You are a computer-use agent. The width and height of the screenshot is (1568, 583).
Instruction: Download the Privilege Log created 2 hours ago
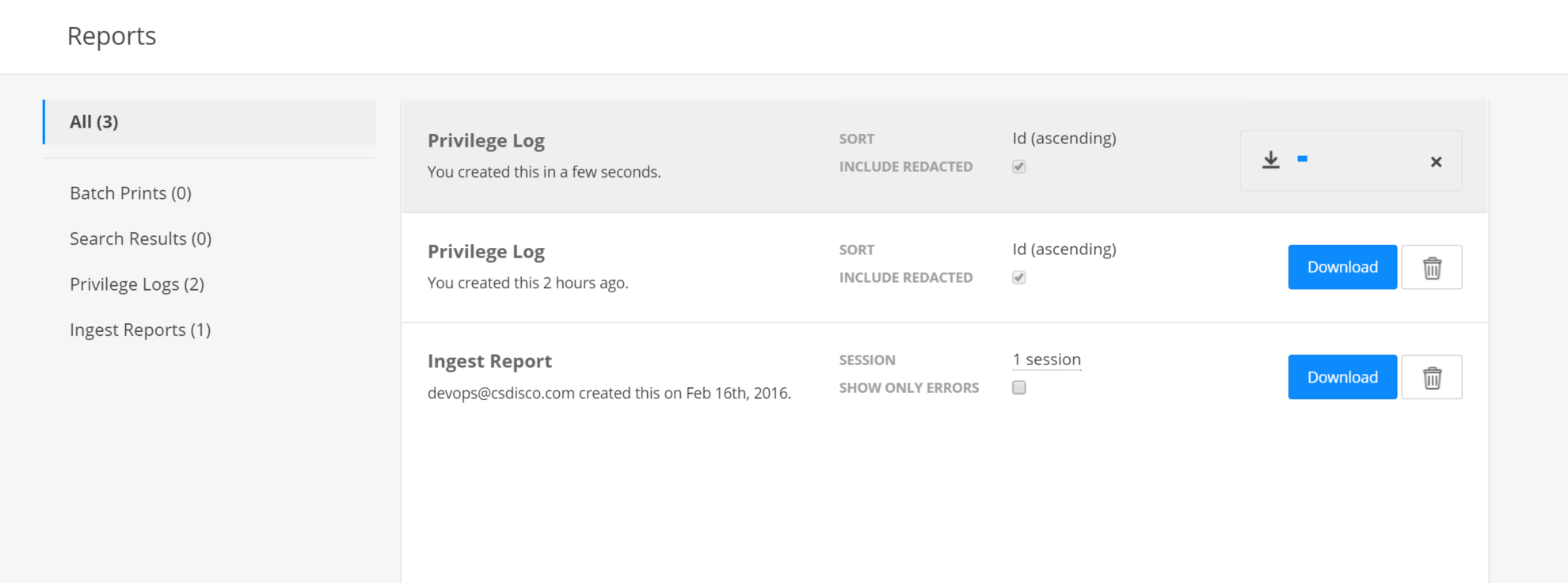tap(1342, 268)
